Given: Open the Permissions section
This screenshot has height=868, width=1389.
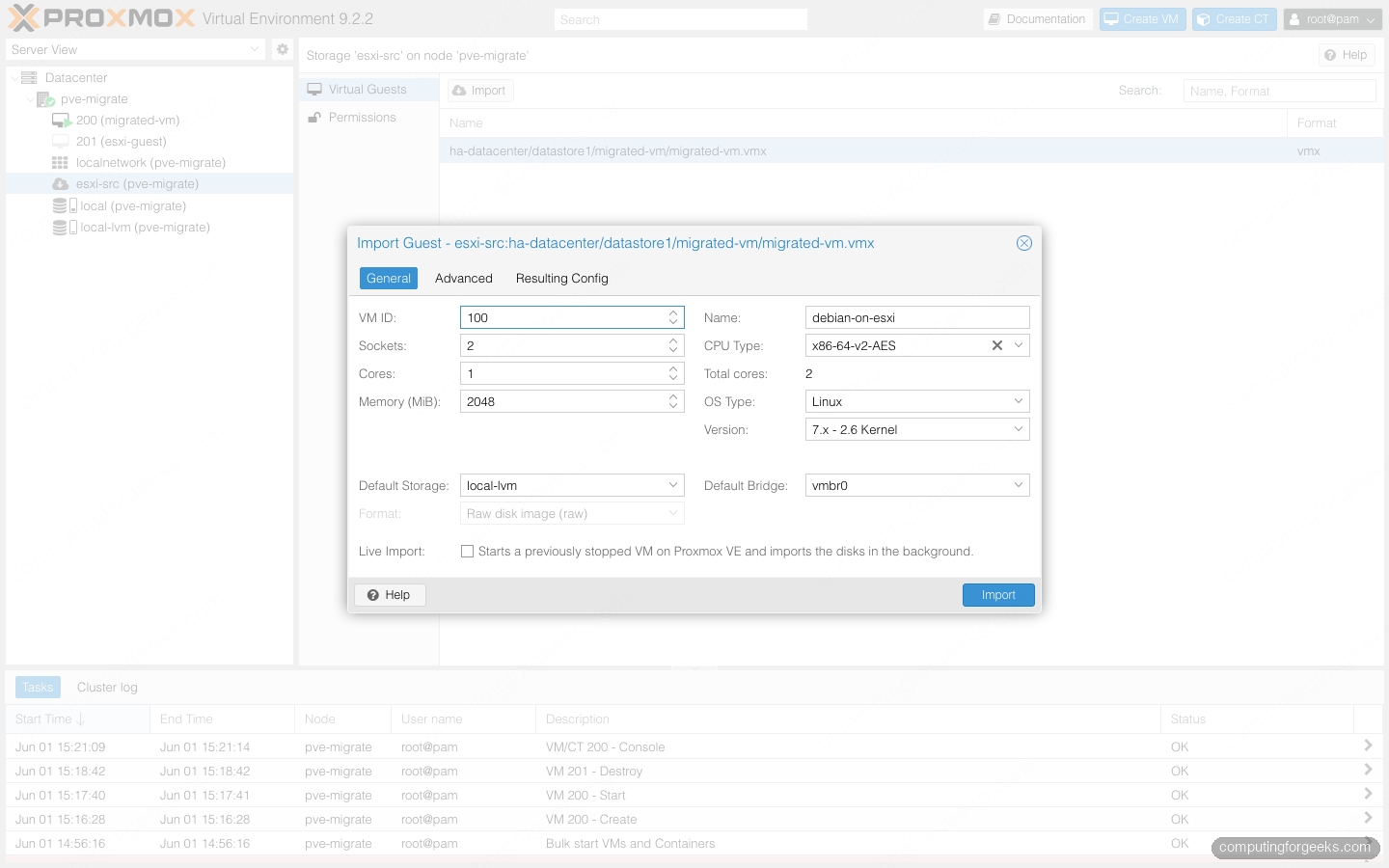Looking at the screenshot, I should (368, 118).
